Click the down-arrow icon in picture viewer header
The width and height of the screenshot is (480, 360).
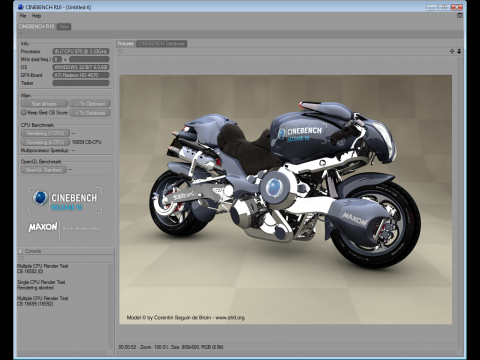point(459,51)
